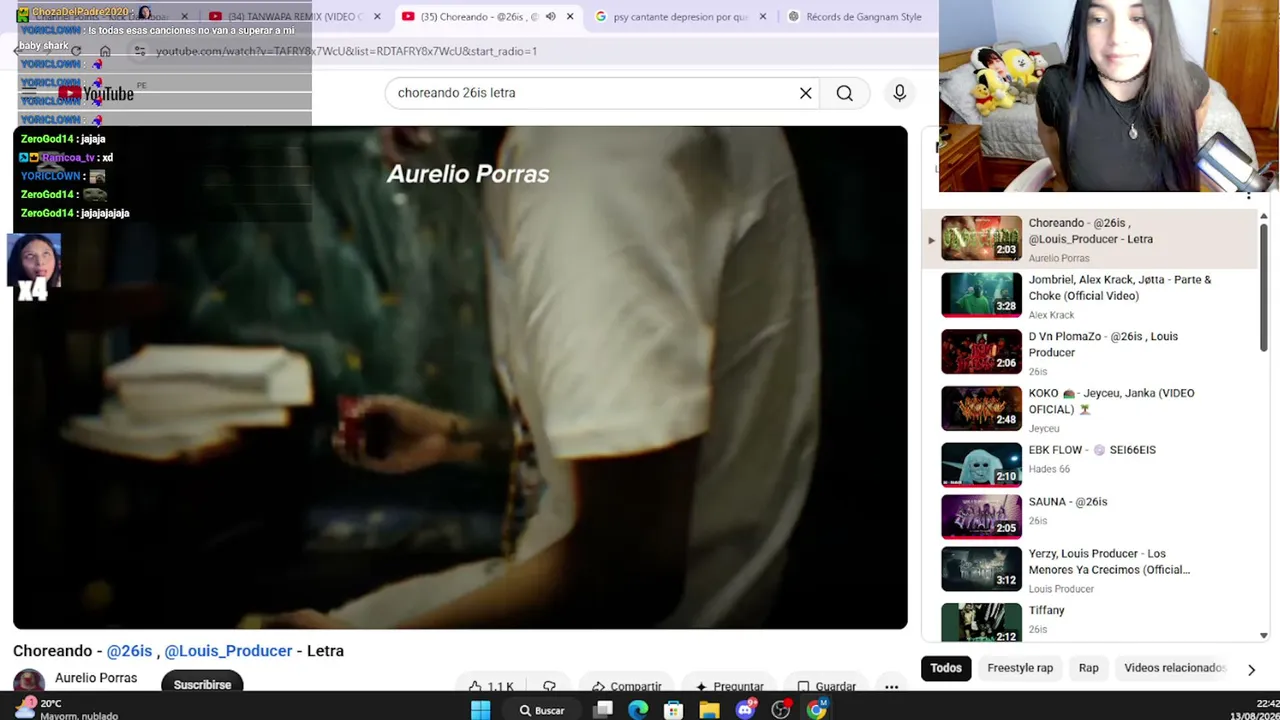Go to the YouTube home logo
The width and height of the screenshot is (1280, 720).
96,94
